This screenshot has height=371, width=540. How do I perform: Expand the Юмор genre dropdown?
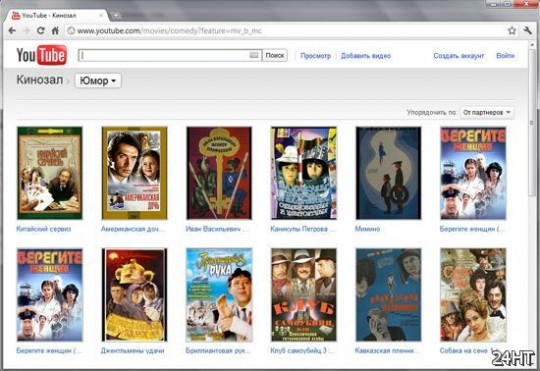point(98,81)
